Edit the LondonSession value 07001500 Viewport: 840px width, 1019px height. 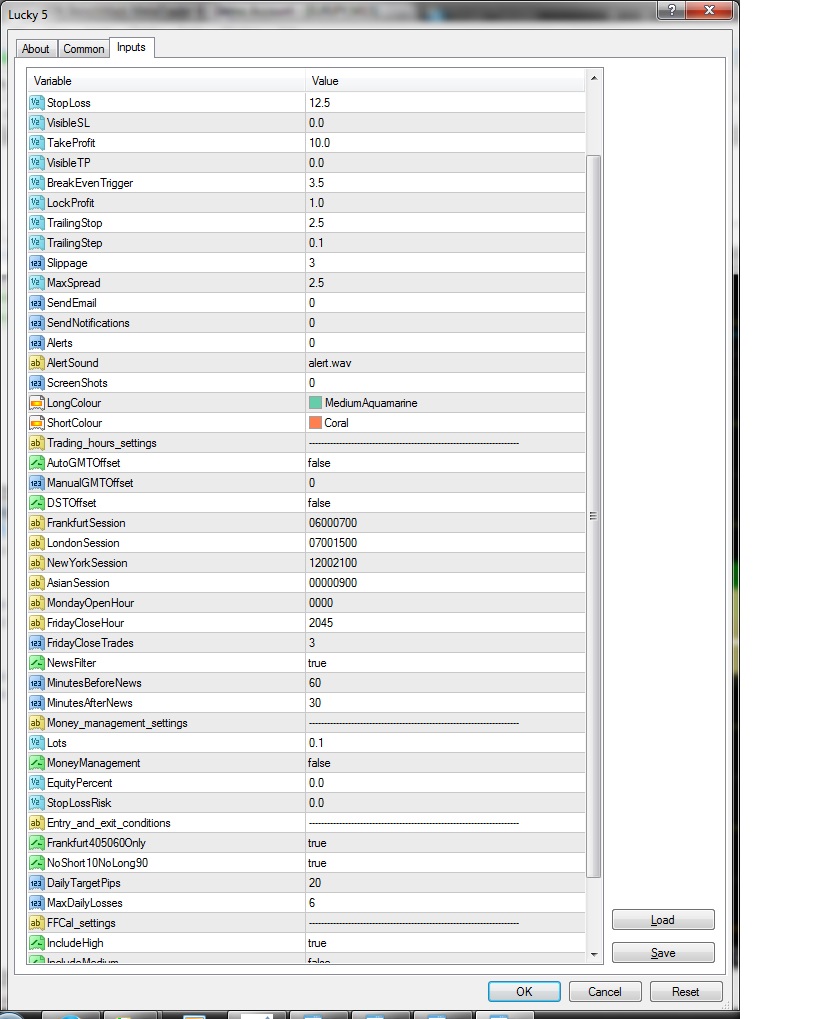click(x=445, y=543)
